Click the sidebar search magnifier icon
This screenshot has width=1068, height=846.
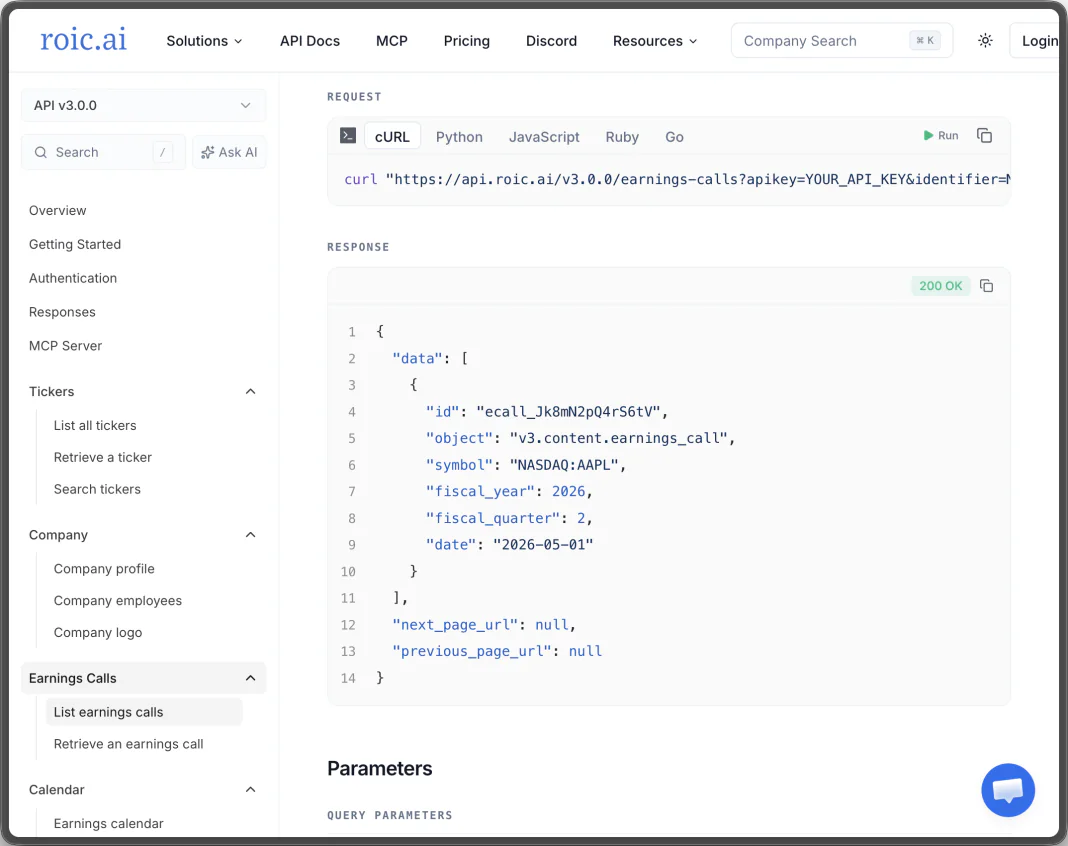pos(41,152)
